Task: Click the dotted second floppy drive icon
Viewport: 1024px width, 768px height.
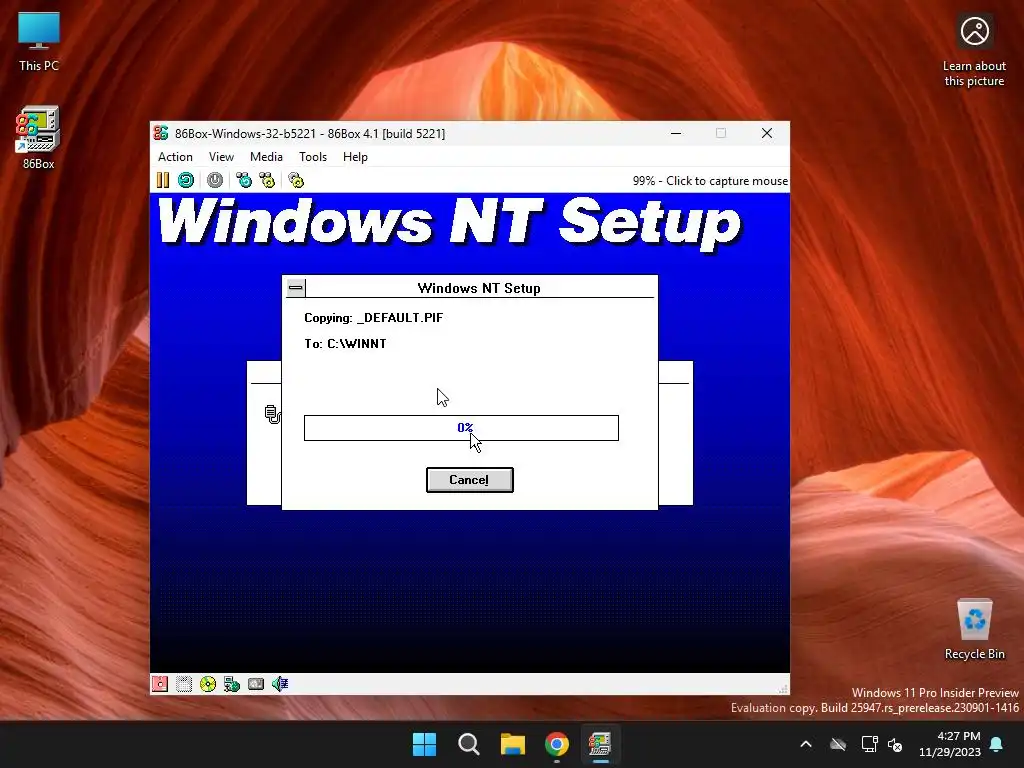Action: coord(184,684)
